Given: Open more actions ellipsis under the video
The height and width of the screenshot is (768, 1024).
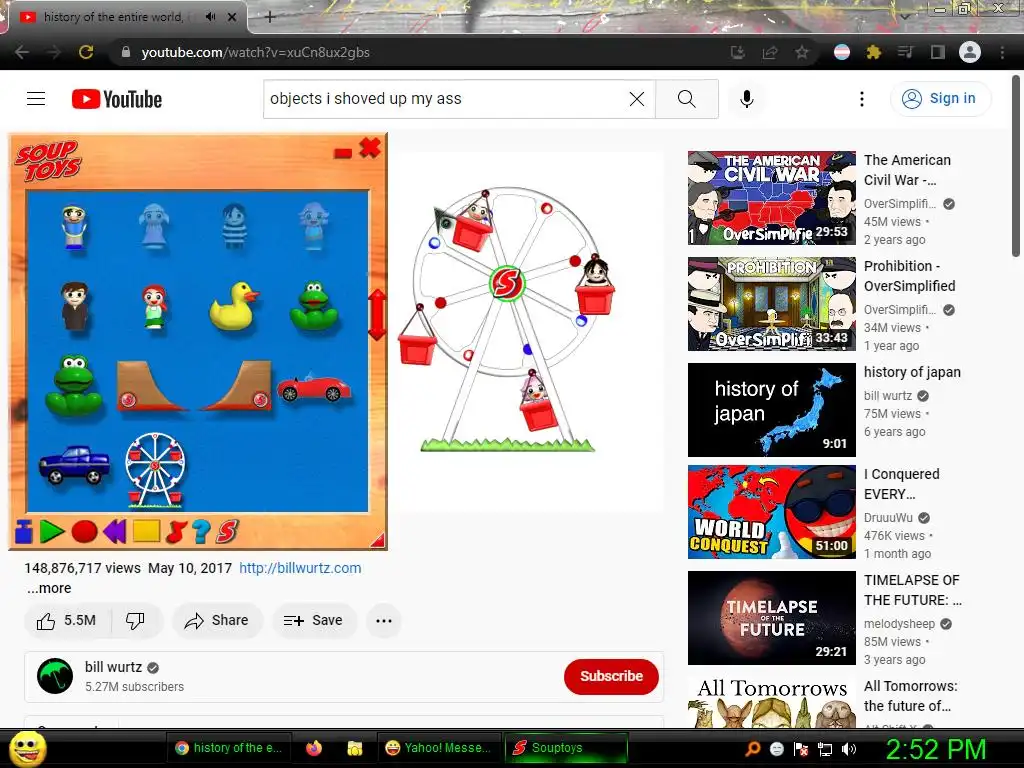Looking at the screenshot, I should (x=384, y=620).
